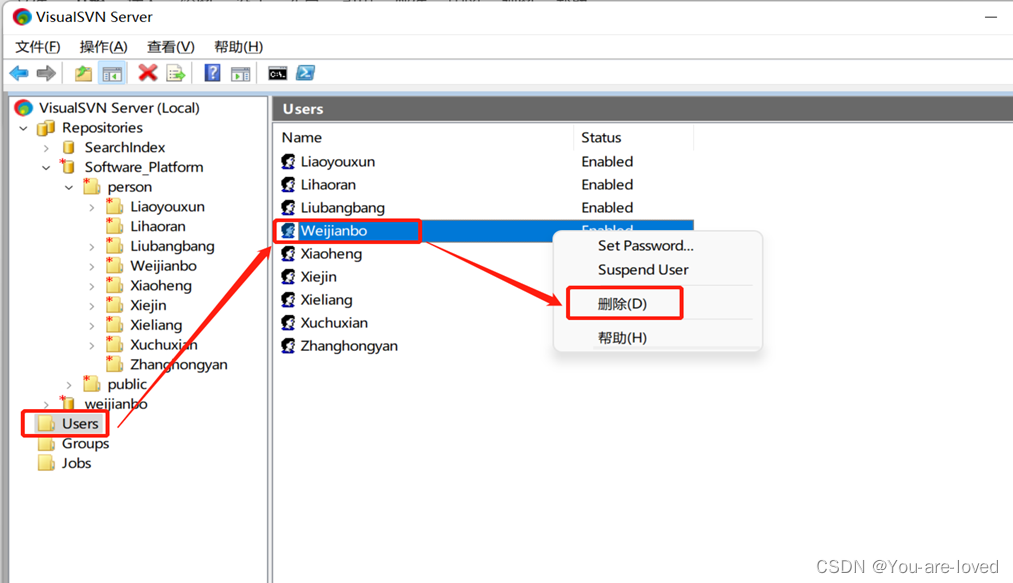Click the user icon beside Liaoyouxun
The height and width of the screenshot is (583, 1013).
click(x=288, y=161)
